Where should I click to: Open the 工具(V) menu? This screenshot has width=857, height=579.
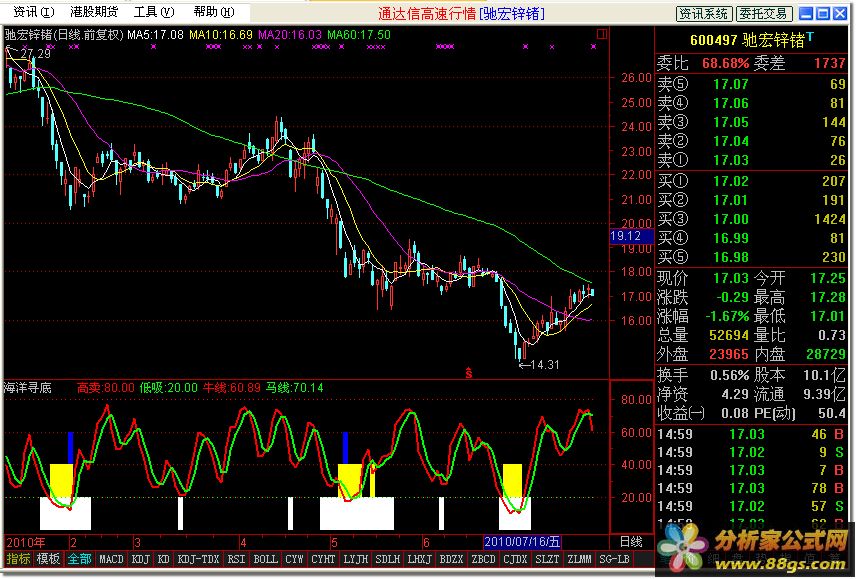155,11
